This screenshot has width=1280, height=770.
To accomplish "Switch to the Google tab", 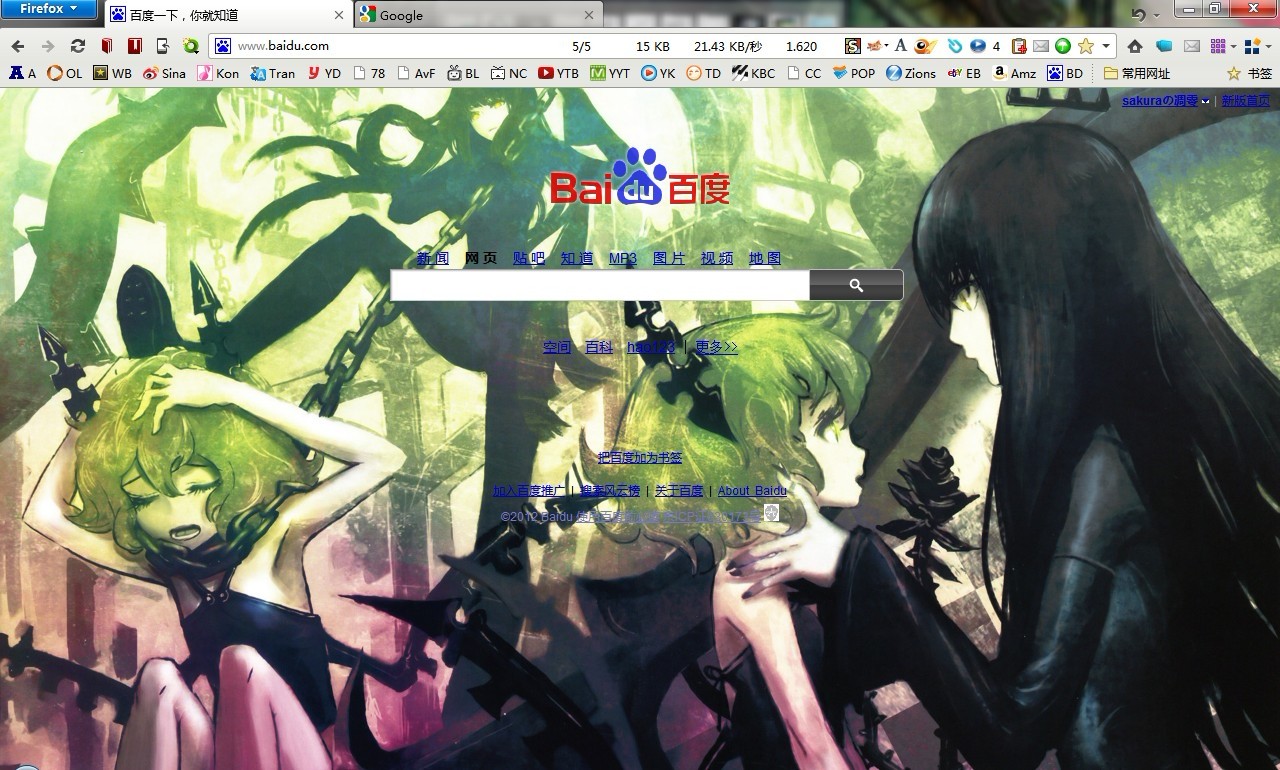I will tap(478, 15).
